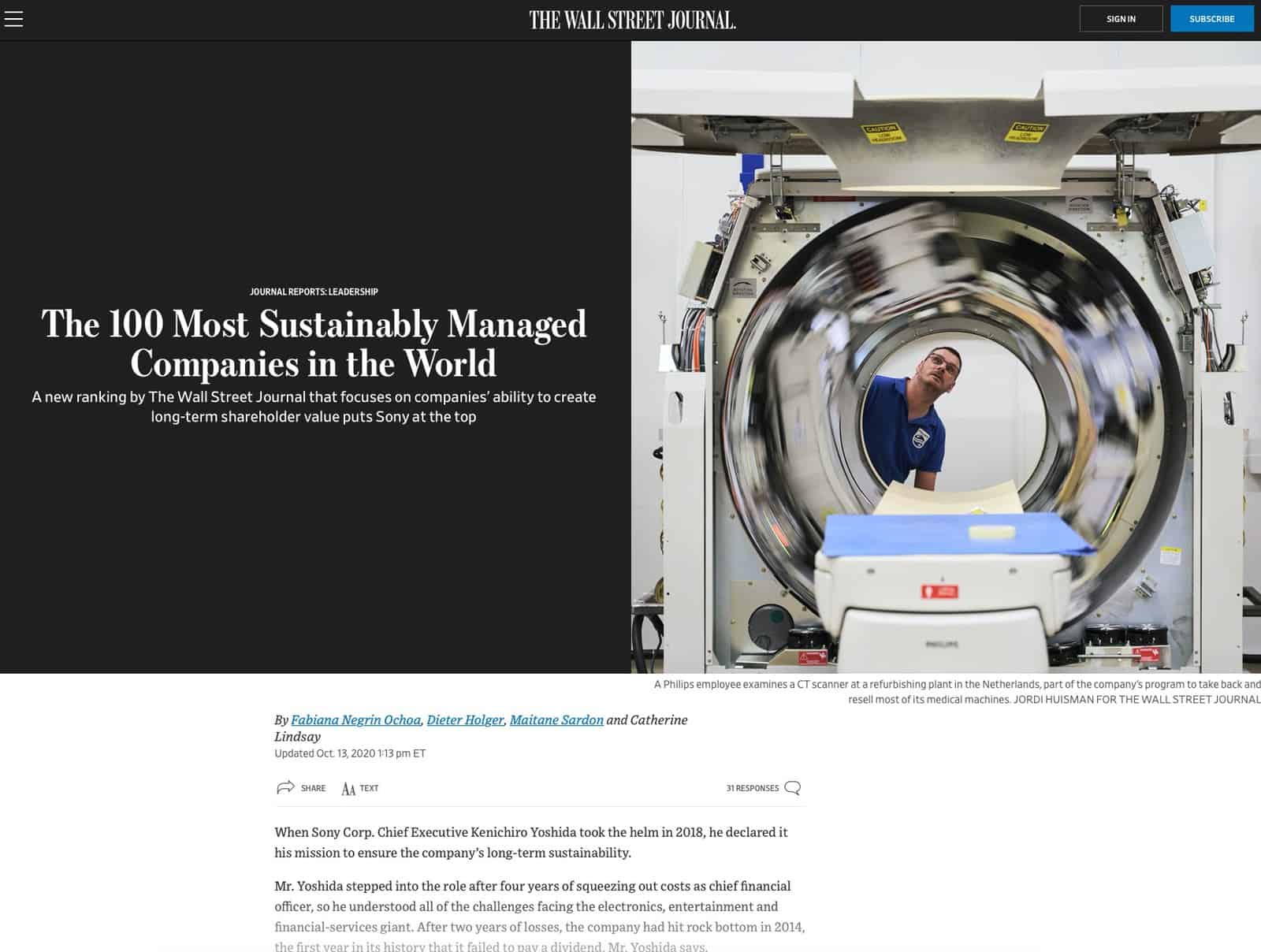Open Fabiana Negrin Ochoa's author page
The image size is (1261, 952).
tap(355, 720)
